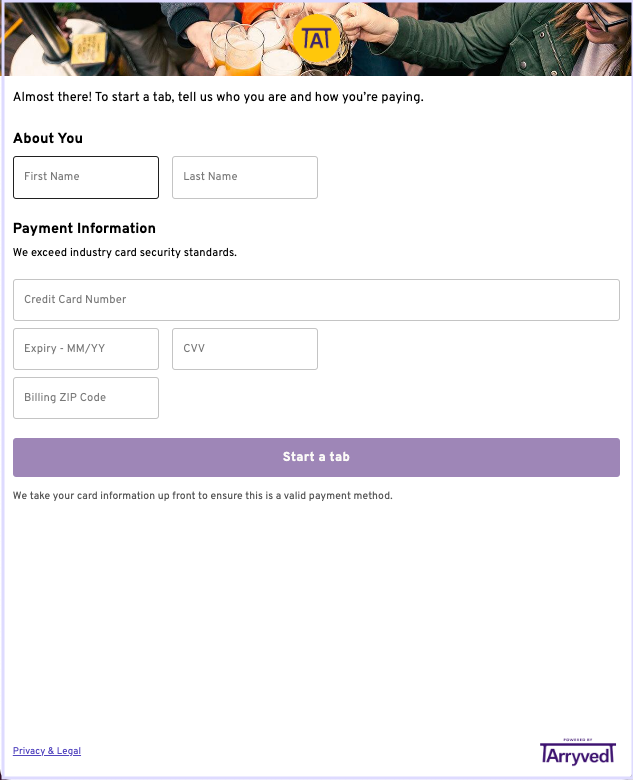The image size is (633, 780).
Task: Click the Payment Information heading
Action: (x=84, y=228)
